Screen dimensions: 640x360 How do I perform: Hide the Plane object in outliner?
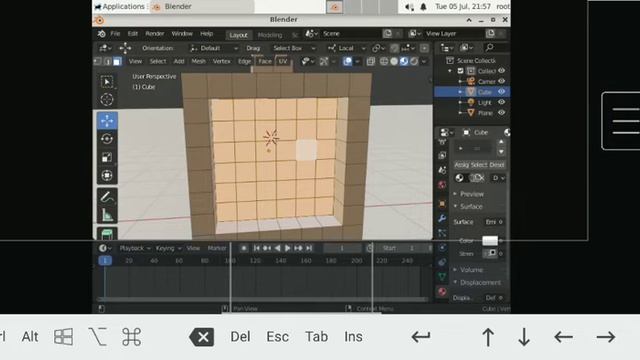pos(501,113)
